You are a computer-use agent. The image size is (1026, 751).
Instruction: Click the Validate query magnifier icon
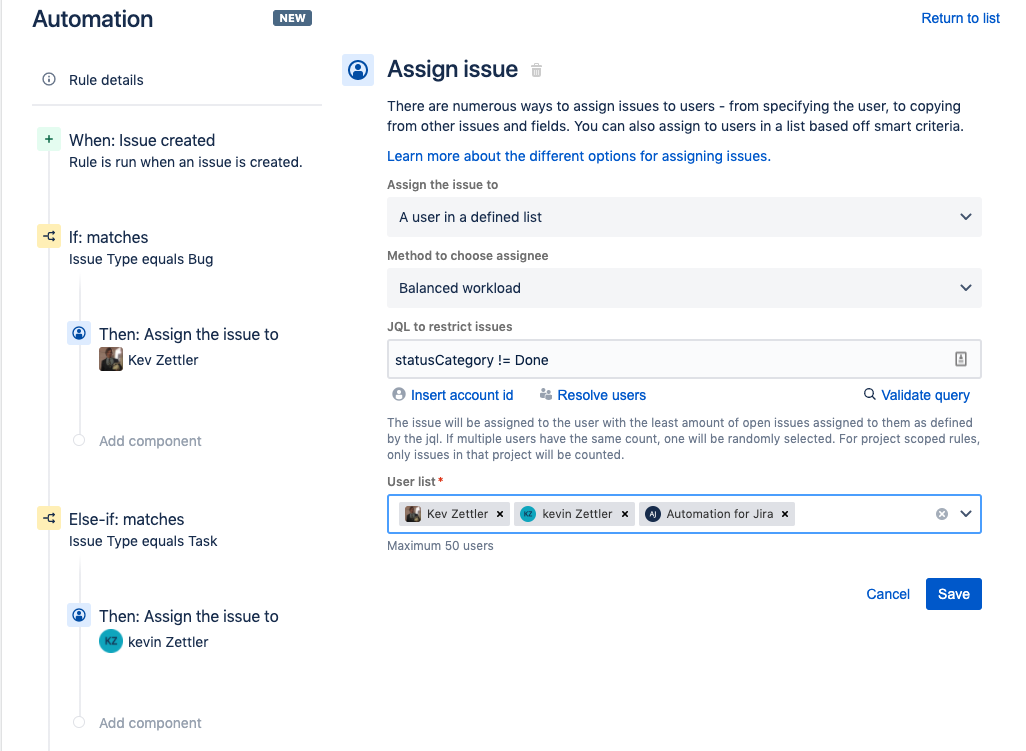point(870,395)
